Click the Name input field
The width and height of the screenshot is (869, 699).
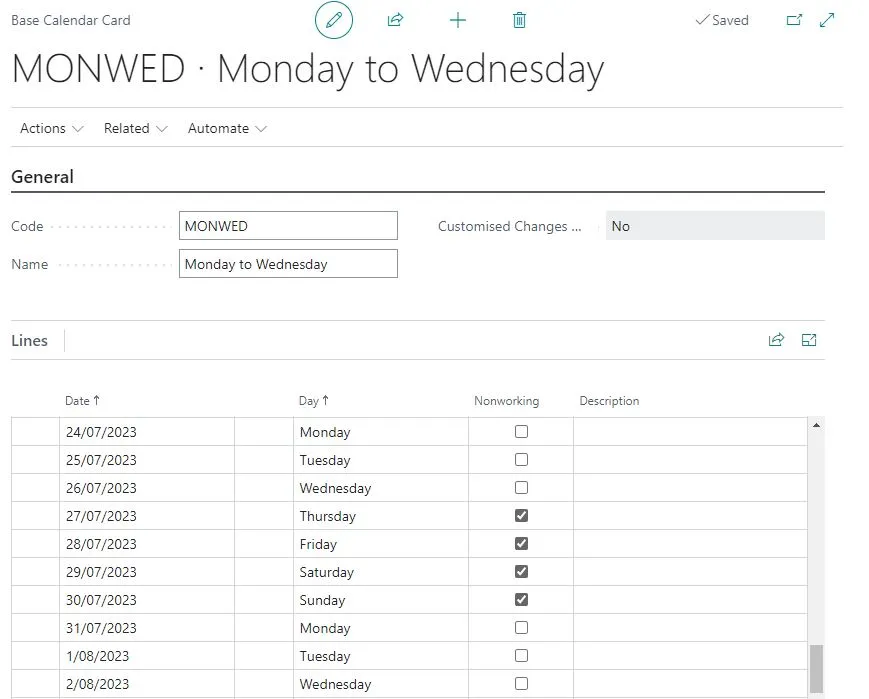pos(288,264)
